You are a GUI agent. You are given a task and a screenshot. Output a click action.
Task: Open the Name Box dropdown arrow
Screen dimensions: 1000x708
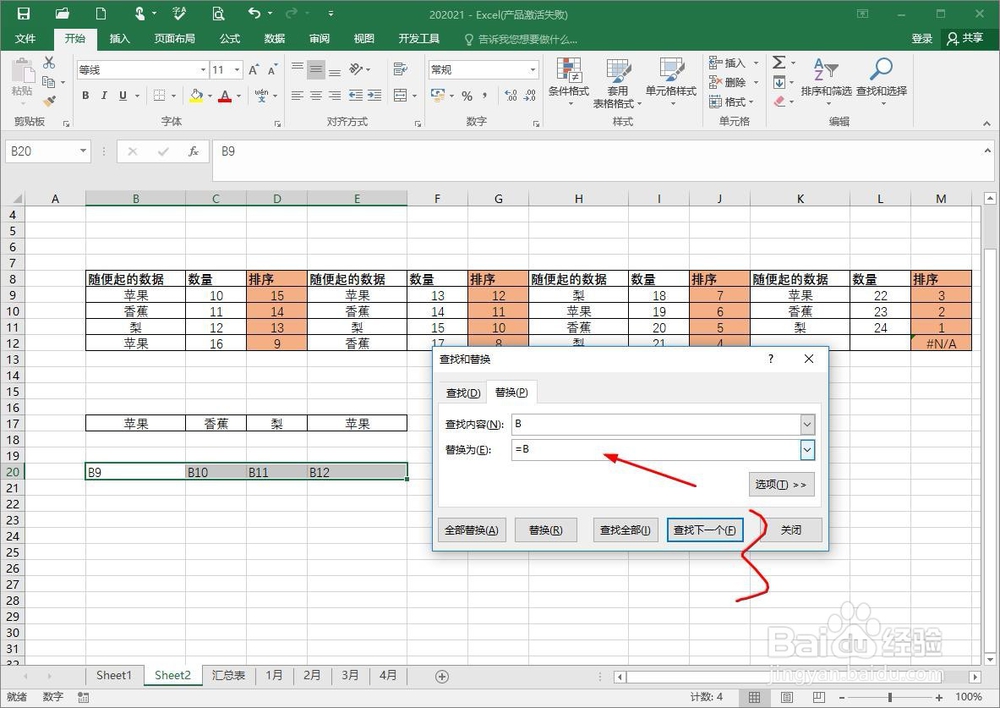(x=83, y=151)
